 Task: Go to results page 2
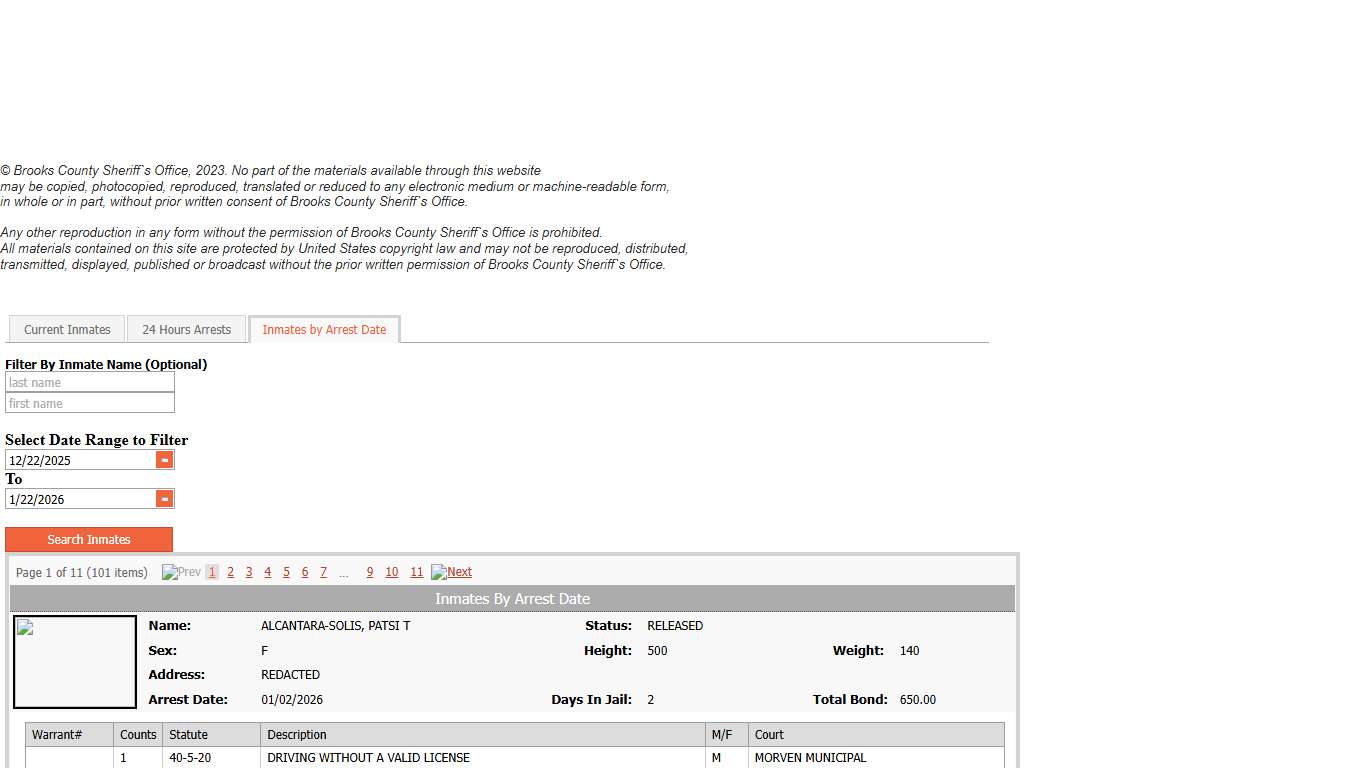click(230, 573)
